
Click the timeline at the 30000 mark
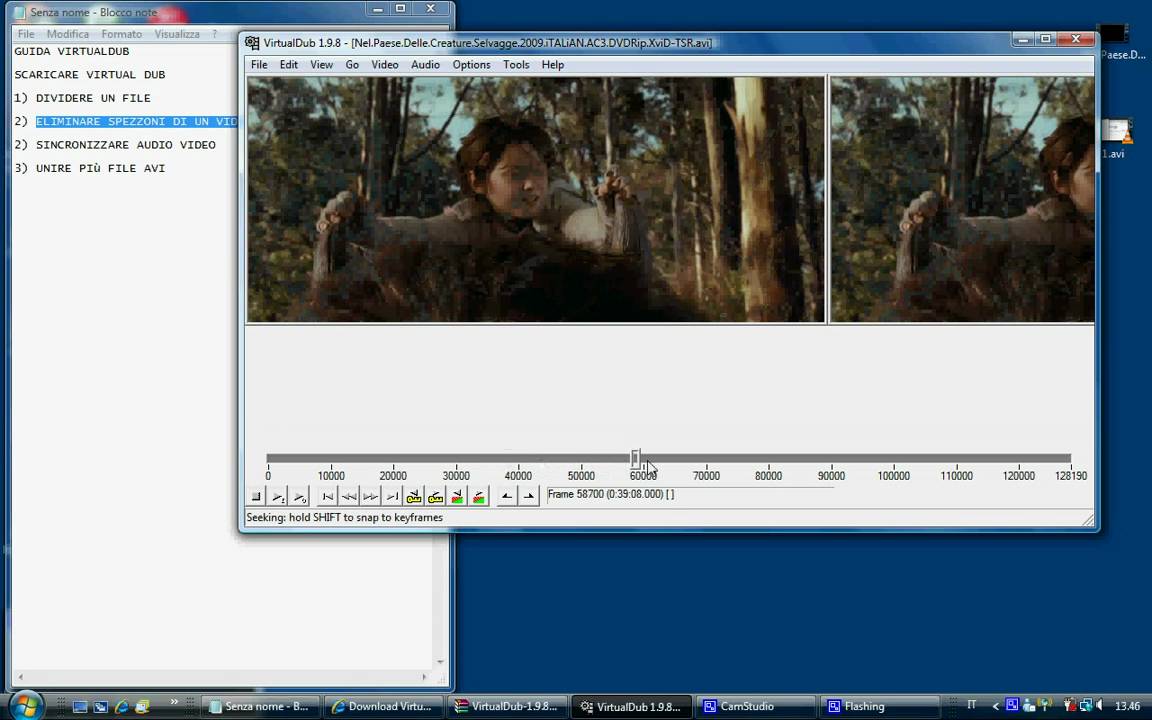tap(456, 458)
